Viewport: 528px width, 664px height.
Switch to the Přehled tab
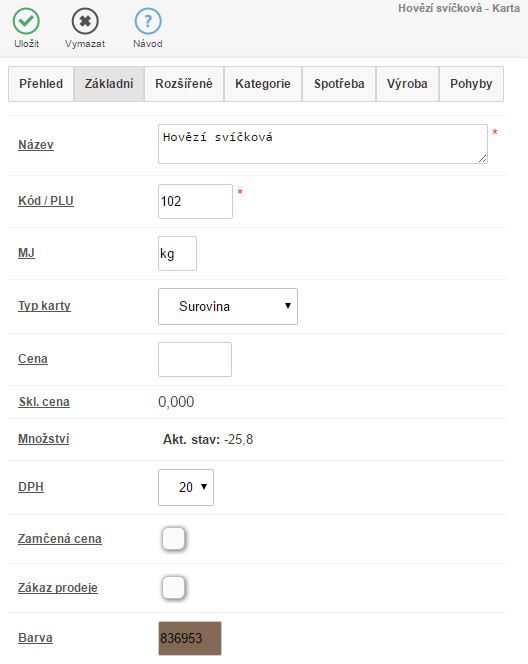pyautogui.click(x=41, y=84)
